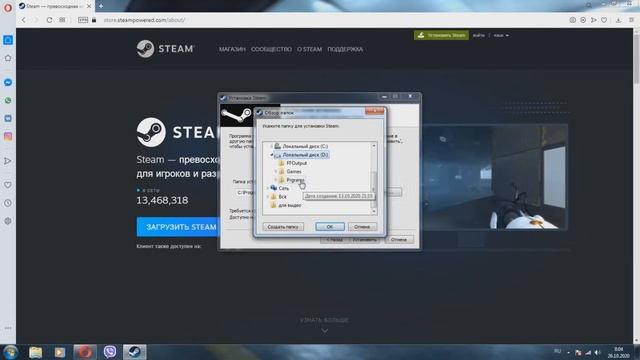Click the войти login link
The width and height of the screenshot is (640, 360).
pos(478,36)
